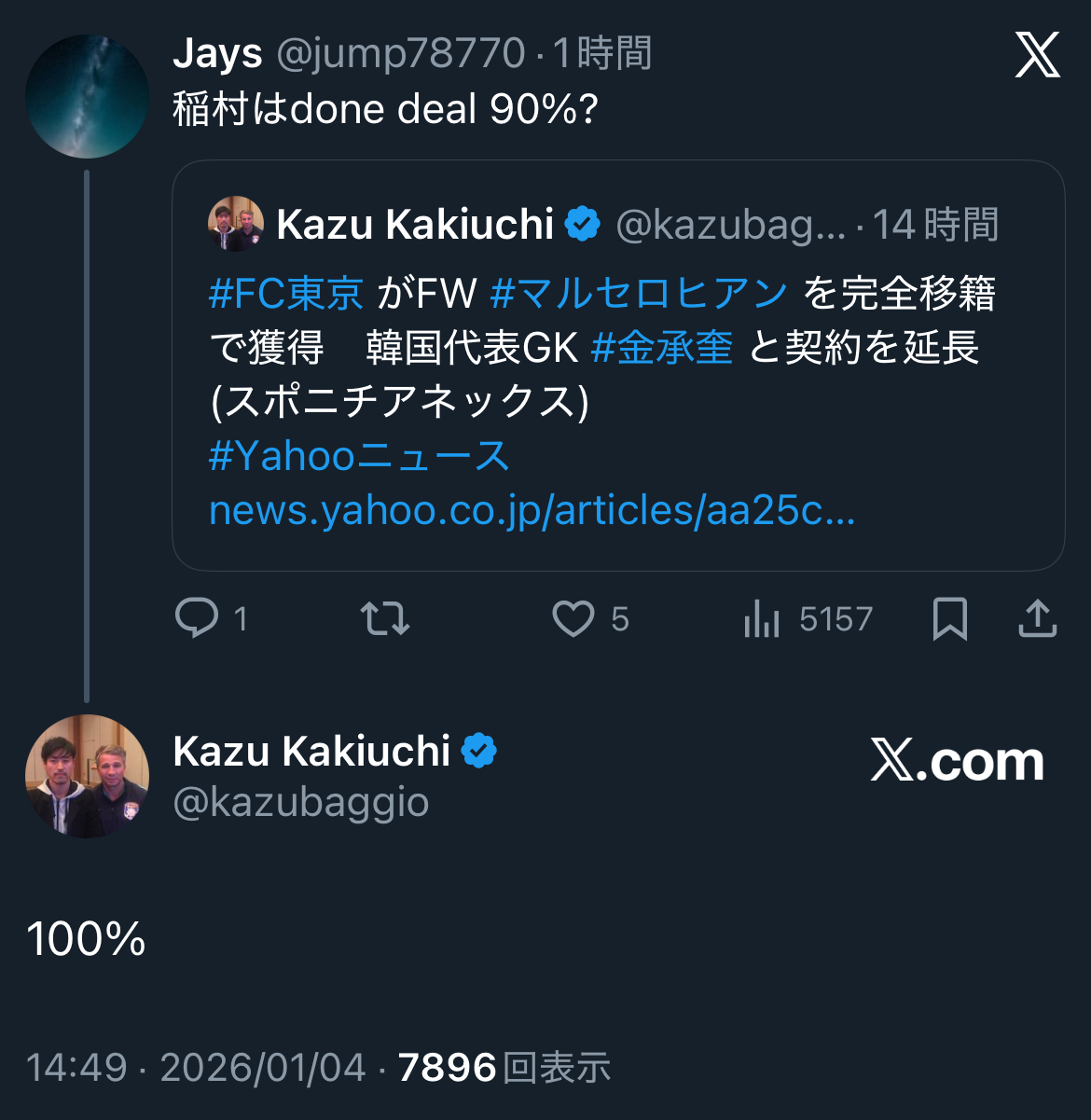Open the #FC東京 hashtag
The image size is (1091, 1120).
(x=286, y=294)
